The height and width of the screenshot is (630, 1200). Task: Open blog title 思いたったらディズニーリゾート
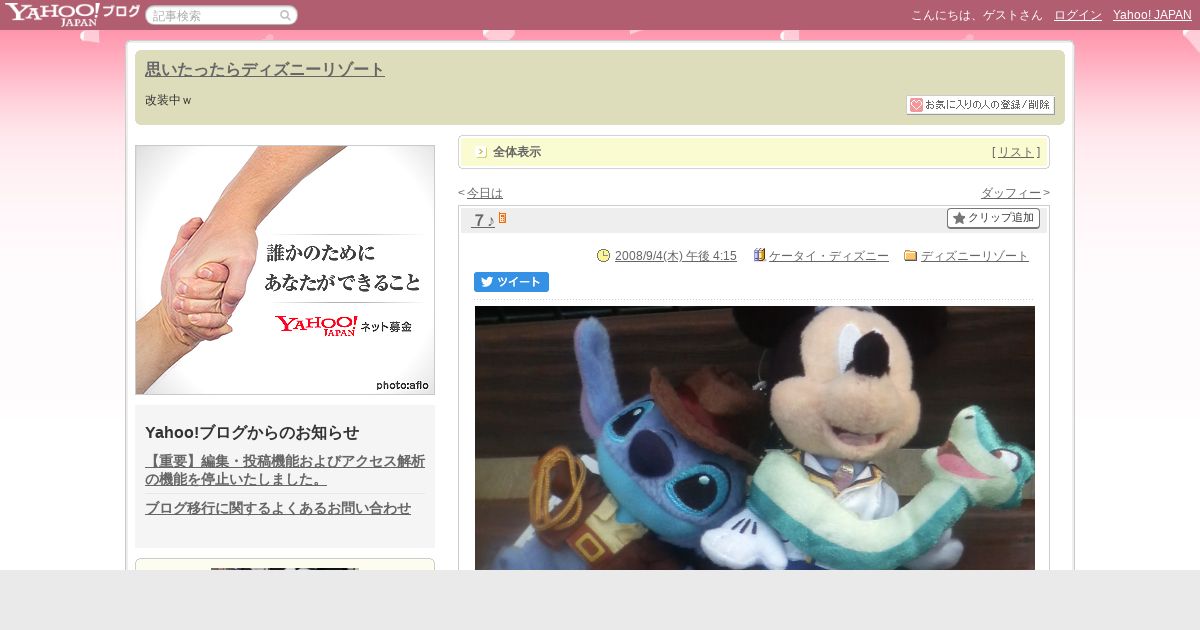coord(265,69)
